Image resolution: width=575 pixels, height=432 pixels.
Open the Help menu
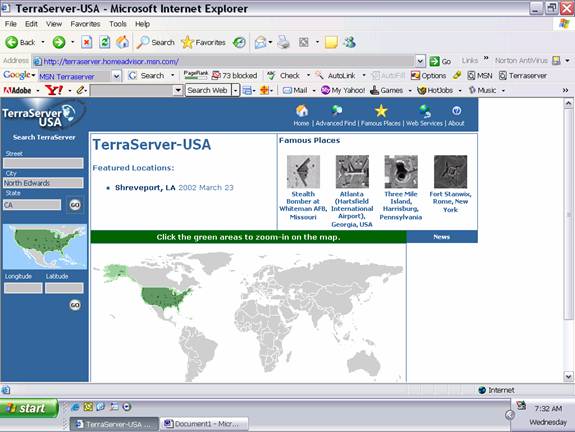142,24
